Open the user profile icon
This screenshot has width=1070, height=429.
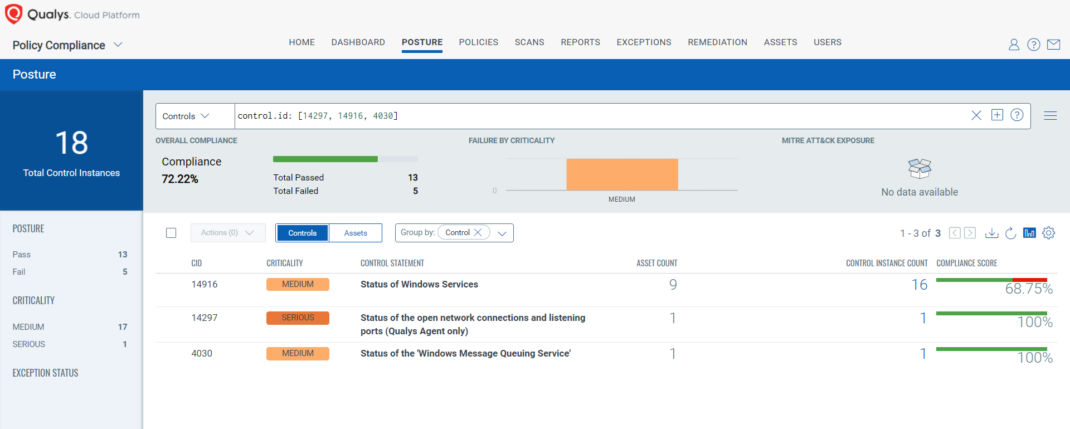1014,45
